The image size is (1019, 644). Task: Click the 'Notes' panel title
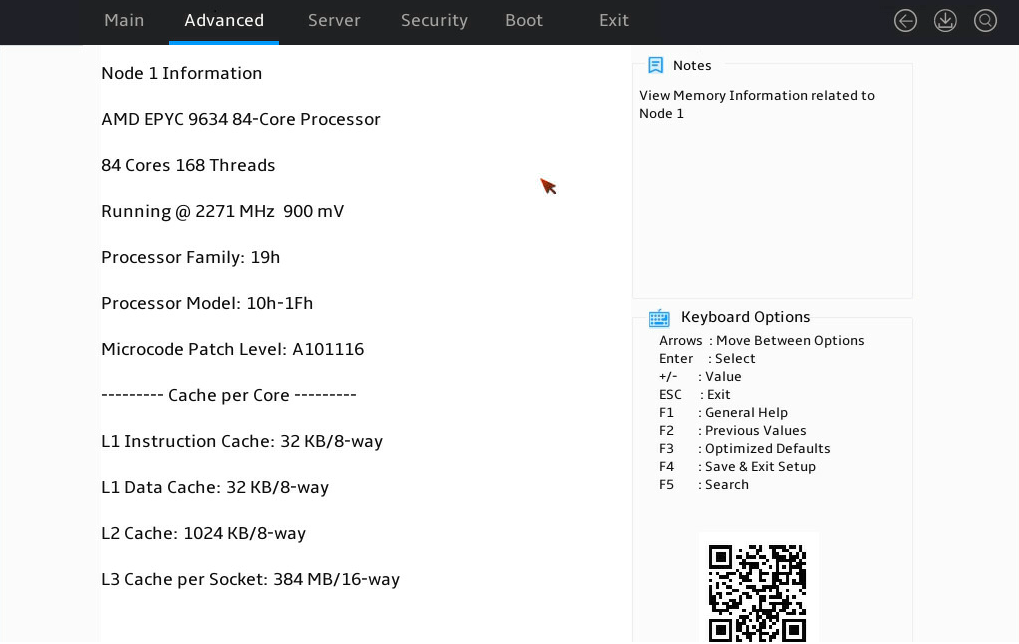(x=692, y=66)
